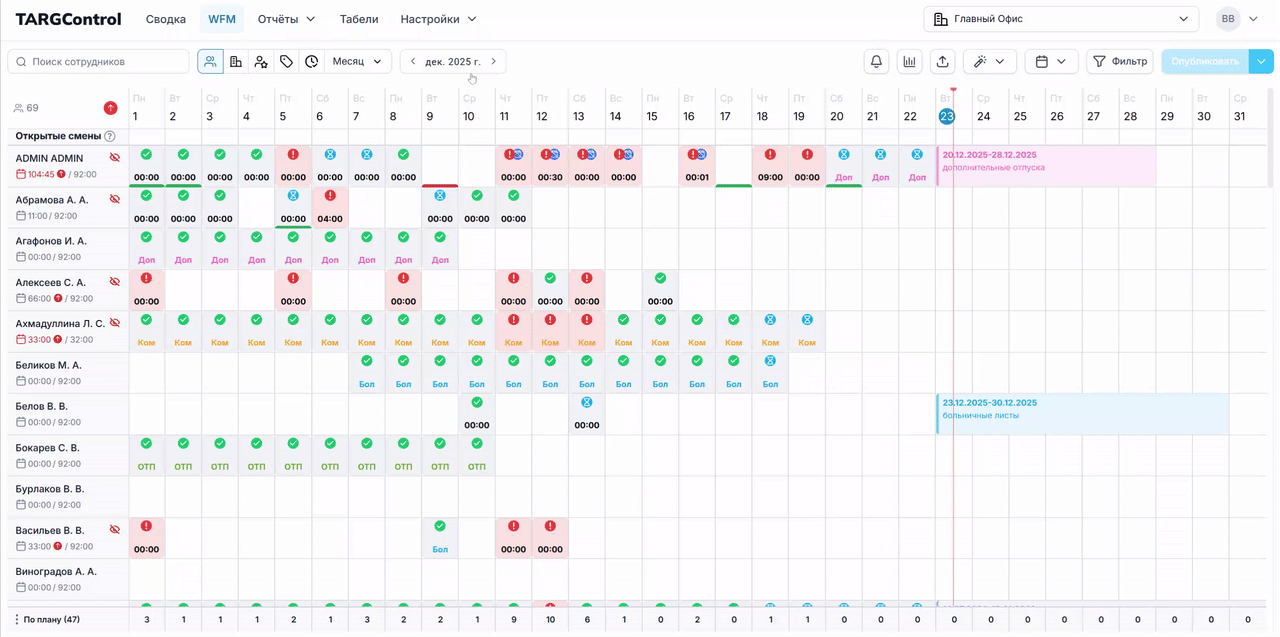Screen dimensions: 1280x637
Task: Go to next month arrow
Action: pyautogui.click(x=493, y=62)
